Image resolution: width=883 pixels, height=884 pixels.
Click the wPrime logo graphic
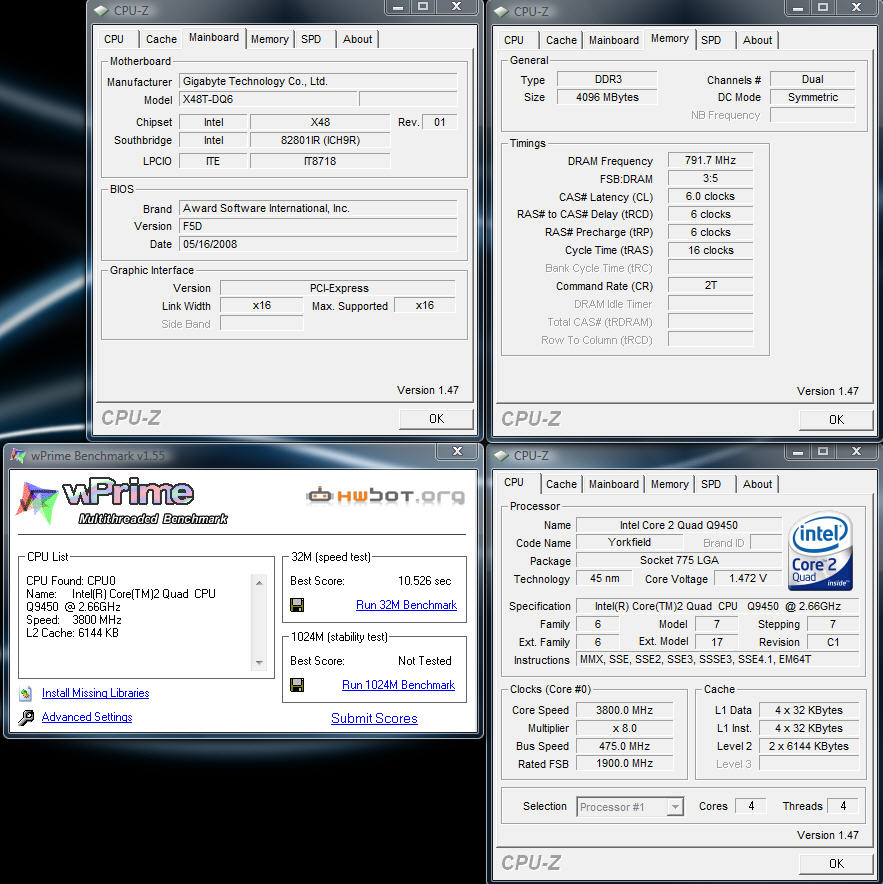(124, 501)
